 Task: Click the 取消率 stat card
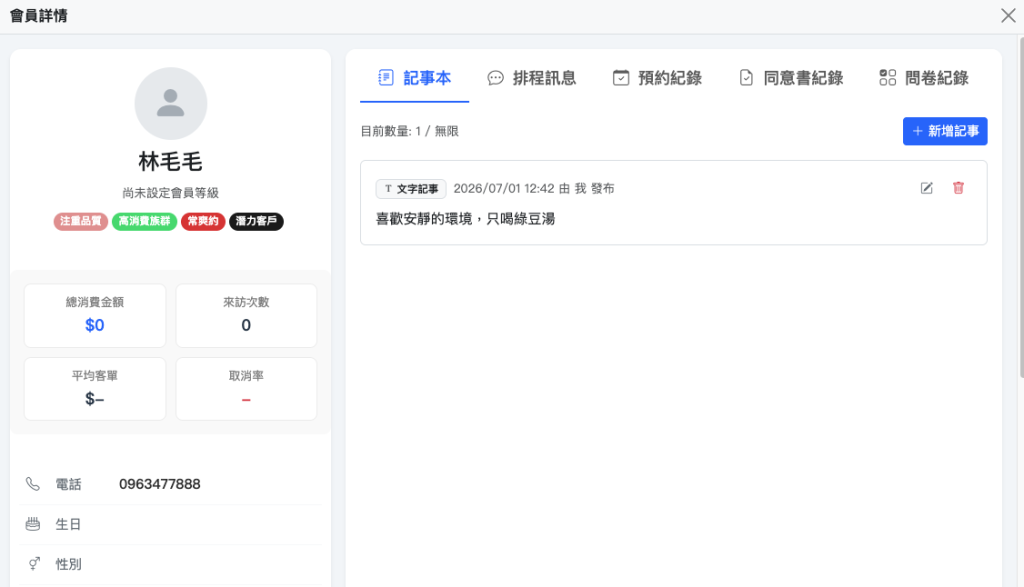(x=246, y=389)
